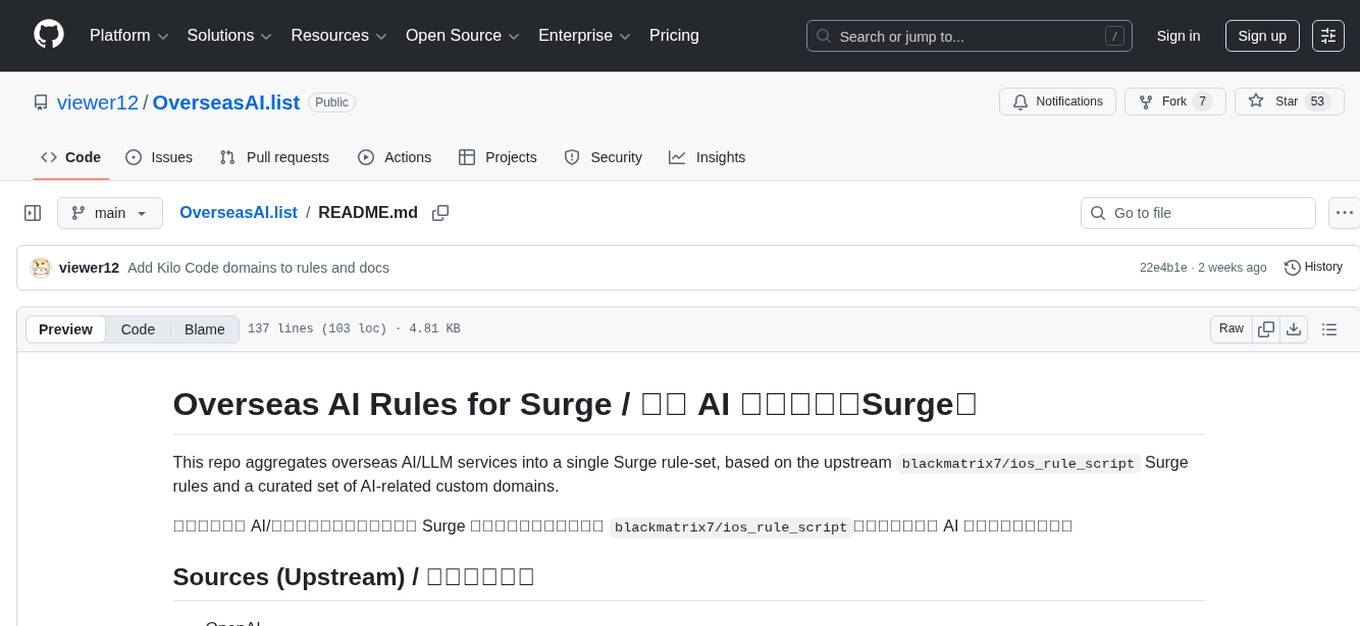The width and height of the screenshot is (1360, 626).
Task: Expand the Open Source menu
Action: click(x=462, y=36)
